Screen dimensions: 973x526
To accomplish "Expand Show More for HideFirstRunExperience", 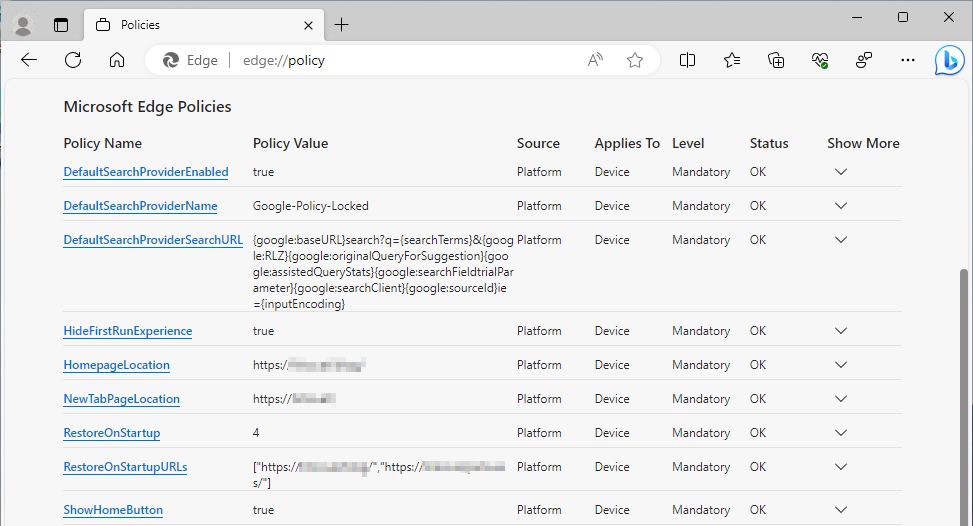I will tap(841, 331).
